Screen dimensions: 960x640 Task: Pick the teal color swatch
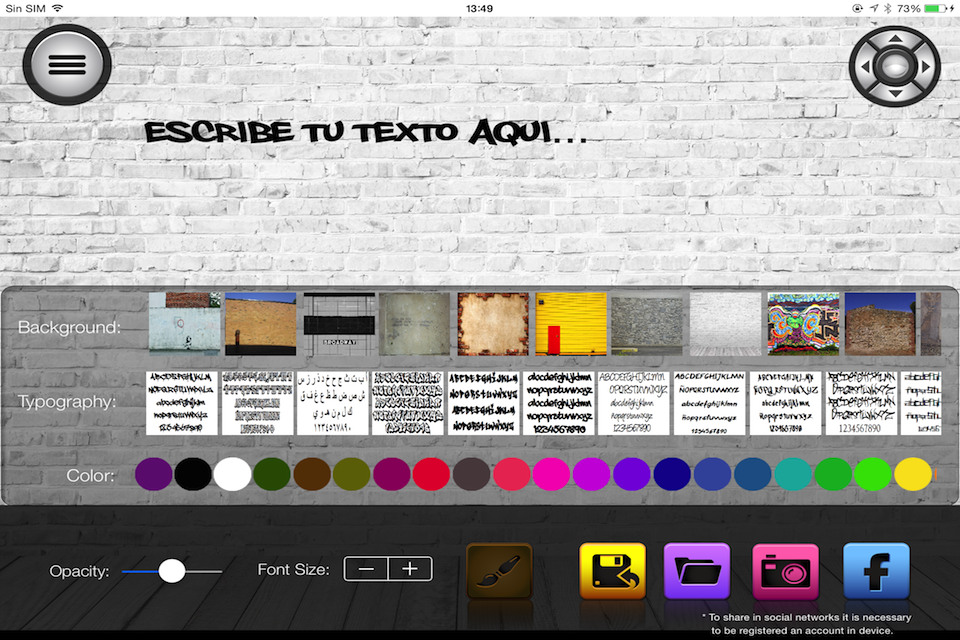tap(793, 474)
